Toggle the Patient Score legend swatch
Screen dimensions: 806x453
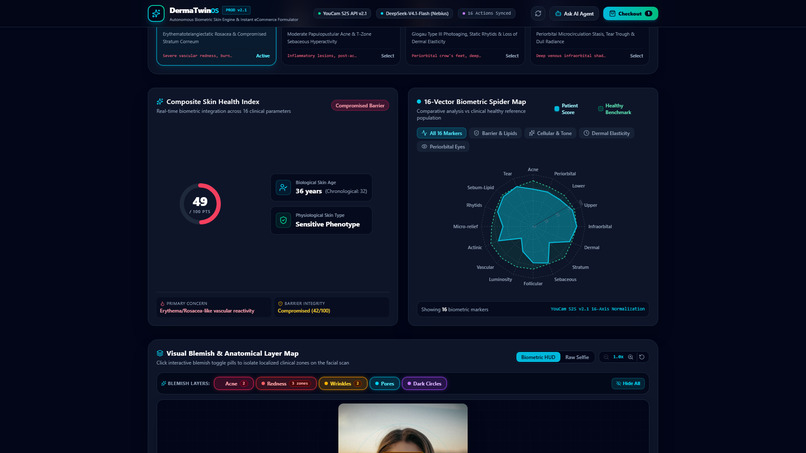coord(557,108)
